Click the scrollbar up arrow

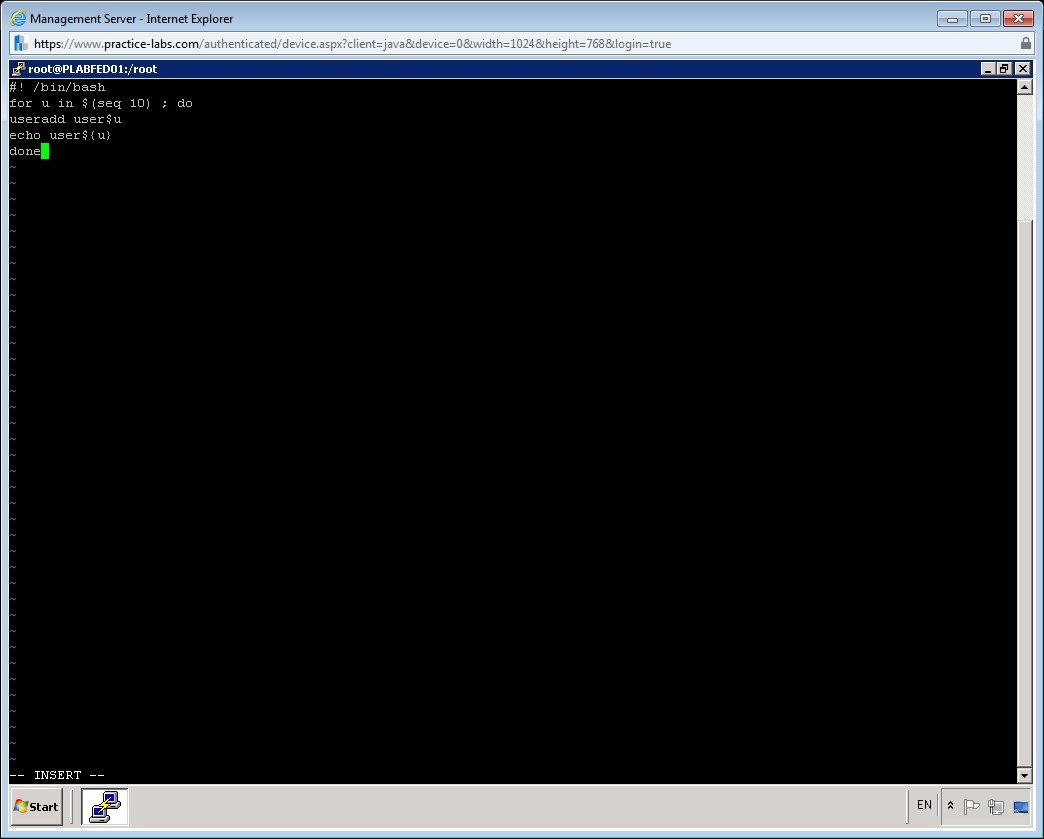pos(1026,85)
